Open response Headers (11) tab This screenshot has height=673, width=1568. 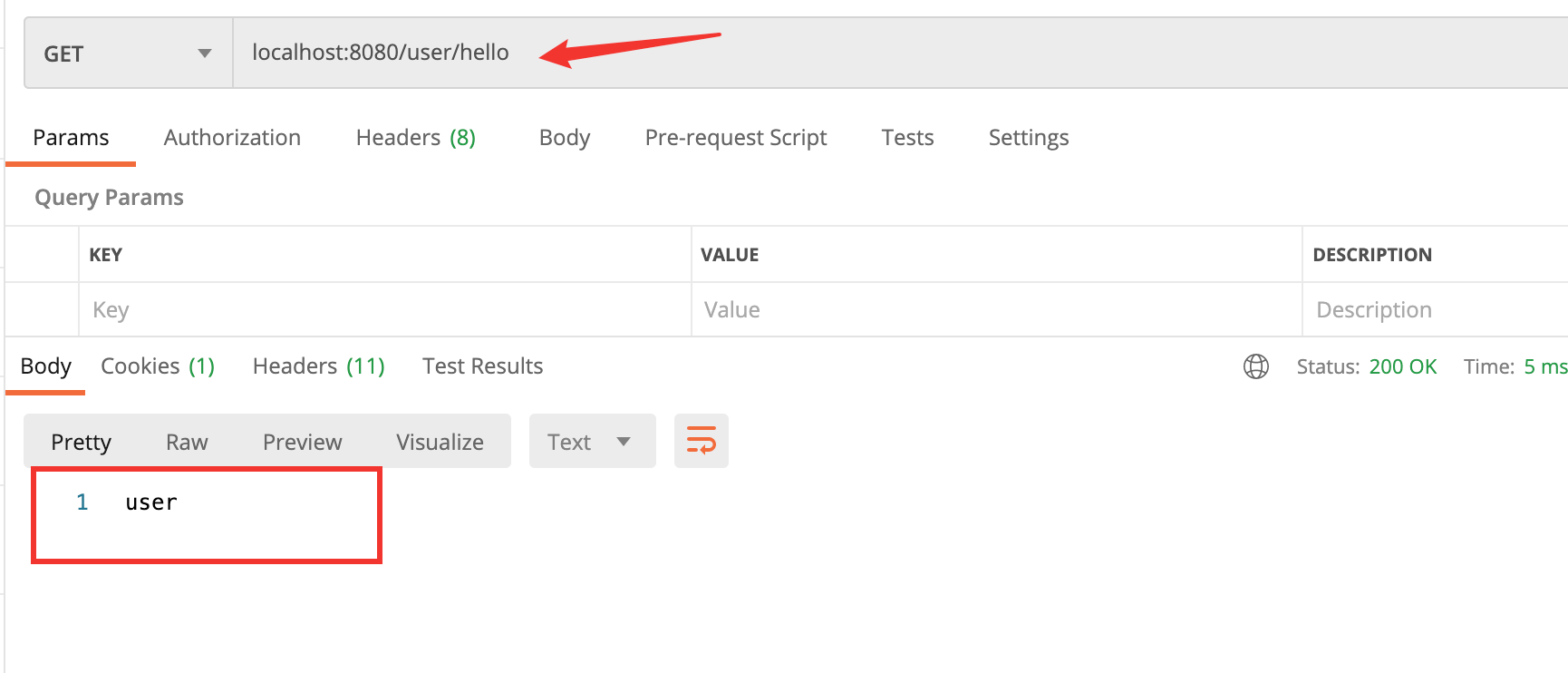click(318, 366)
